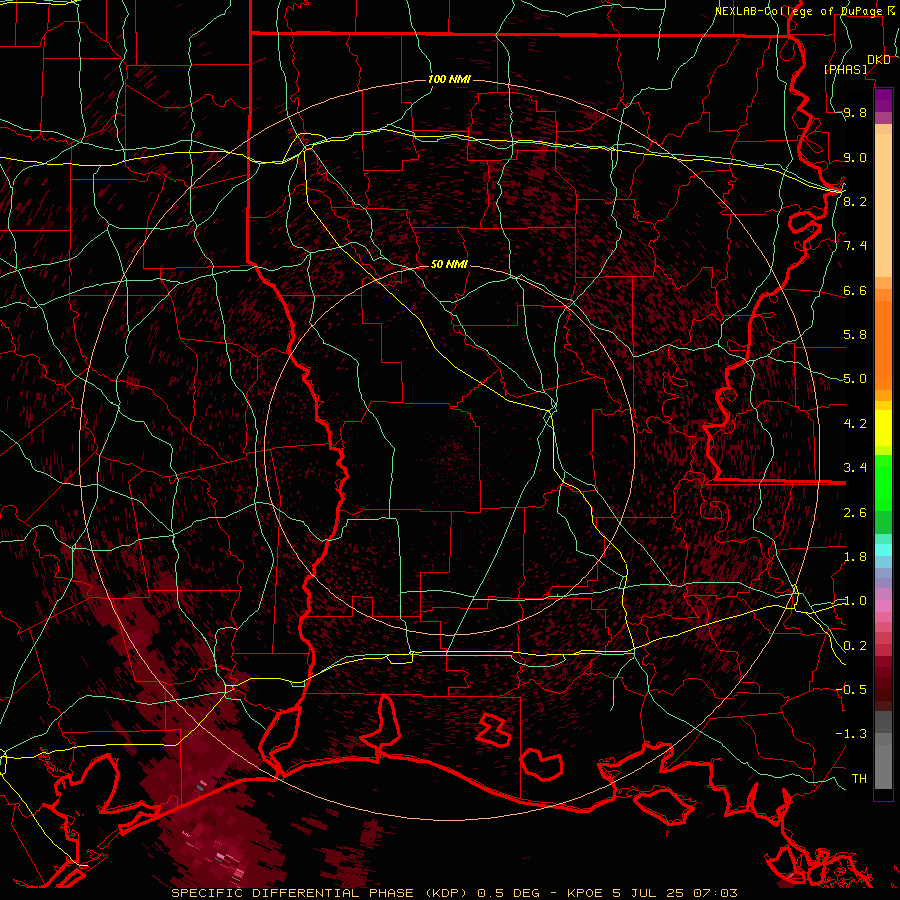Viewport: 900px width, 900px height.
Task: Click the 1.8 scale label
Action: (855, 557)
